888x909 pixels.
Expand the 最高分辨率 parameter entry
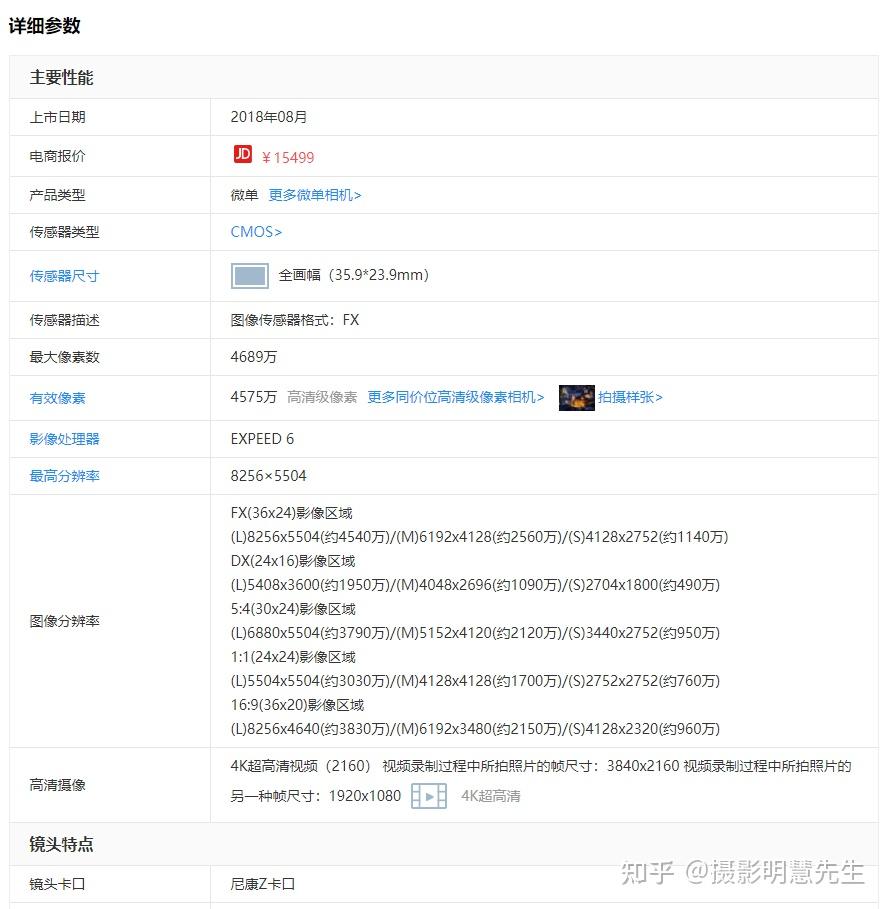(x=63, y=476)
